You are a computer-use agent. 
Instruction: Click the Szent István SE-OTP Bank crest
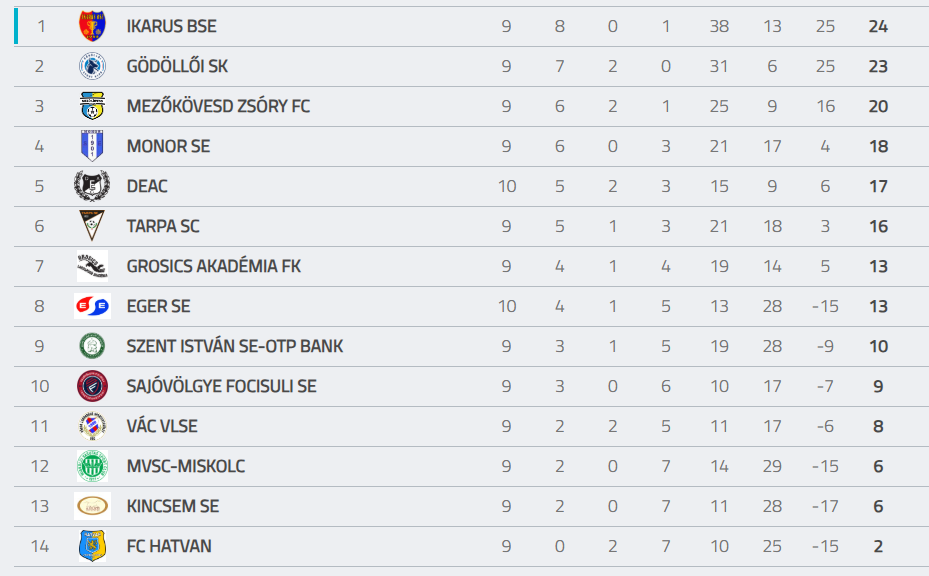tap(92, 346)
